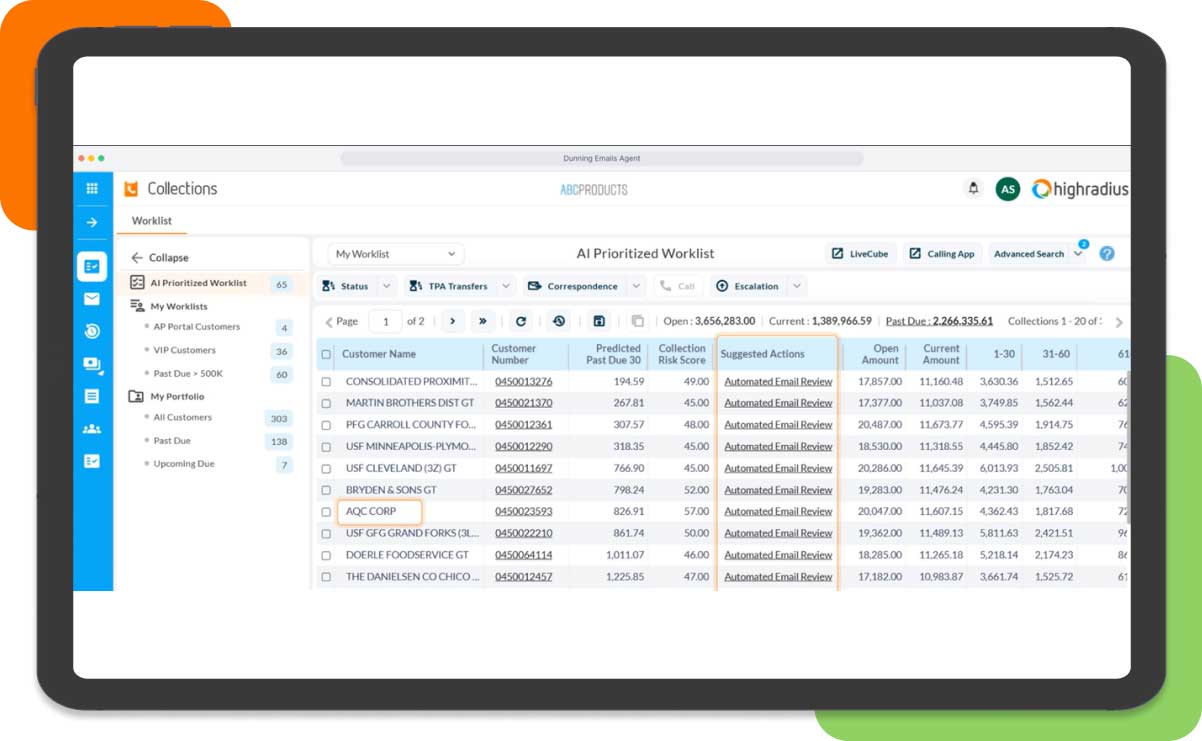Go to next page arrow
Image resolution: width=1202 pixels, height=741 pixels.
click(452, 321)
